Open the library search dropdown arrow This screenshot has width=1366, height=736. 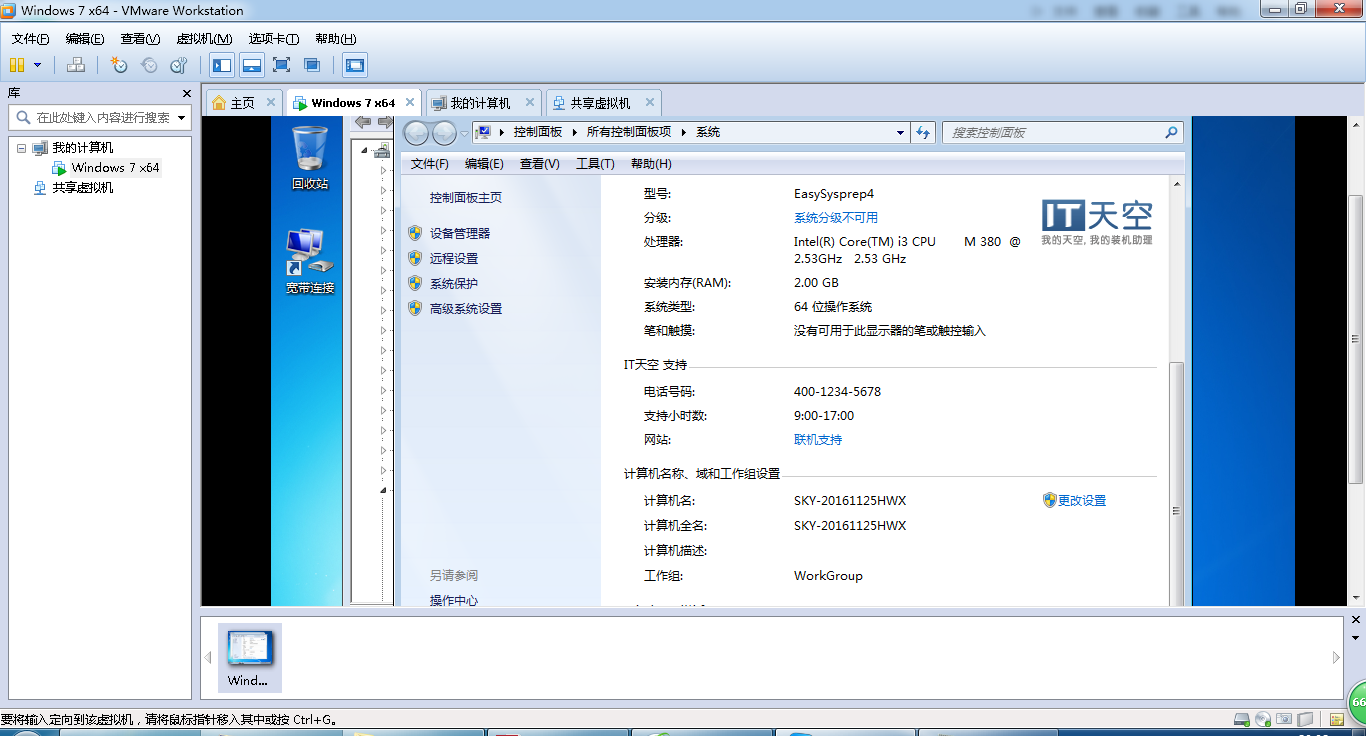click(x=182, y=118)
